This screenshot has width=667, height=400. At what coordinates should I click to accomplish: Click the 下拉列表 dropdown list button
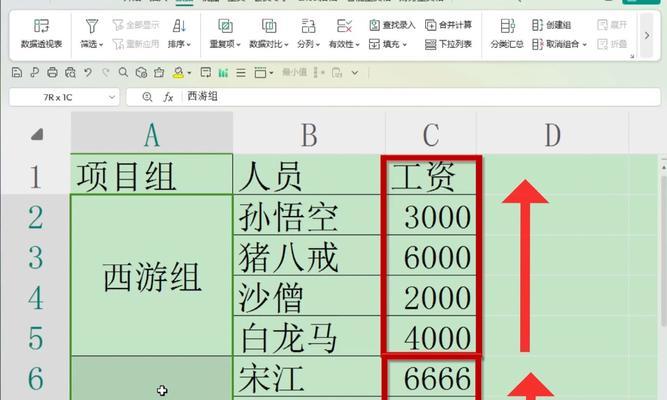[x=448, y=44]
